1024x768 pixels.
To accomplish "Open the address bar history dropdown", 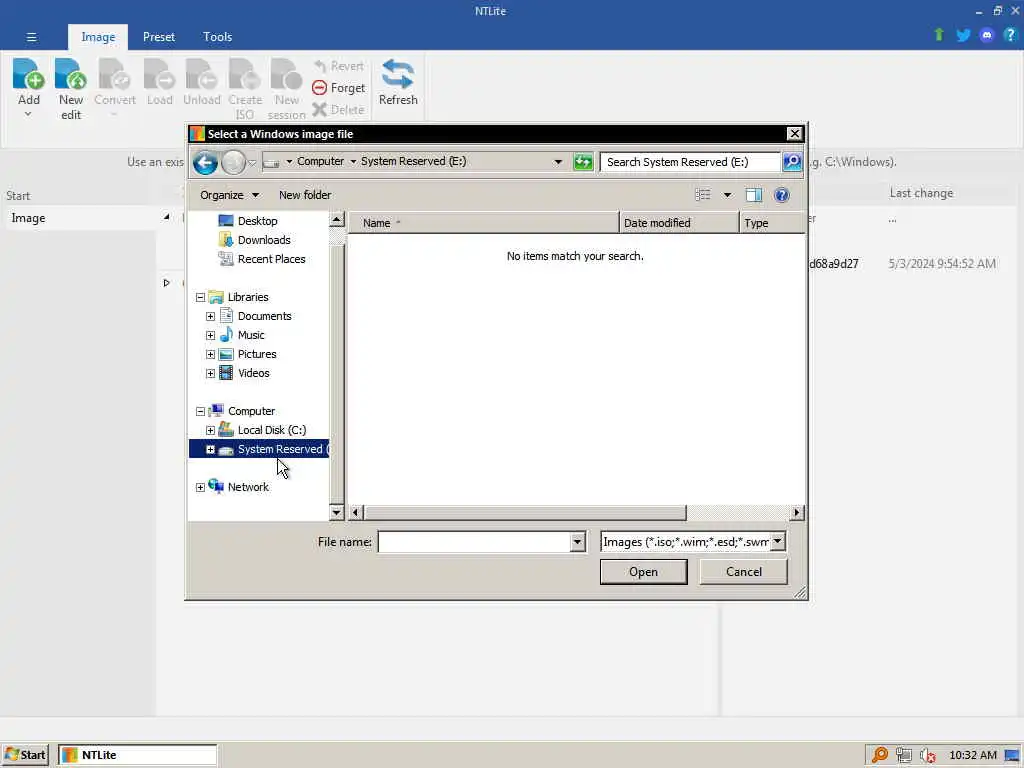I will 558,162.
